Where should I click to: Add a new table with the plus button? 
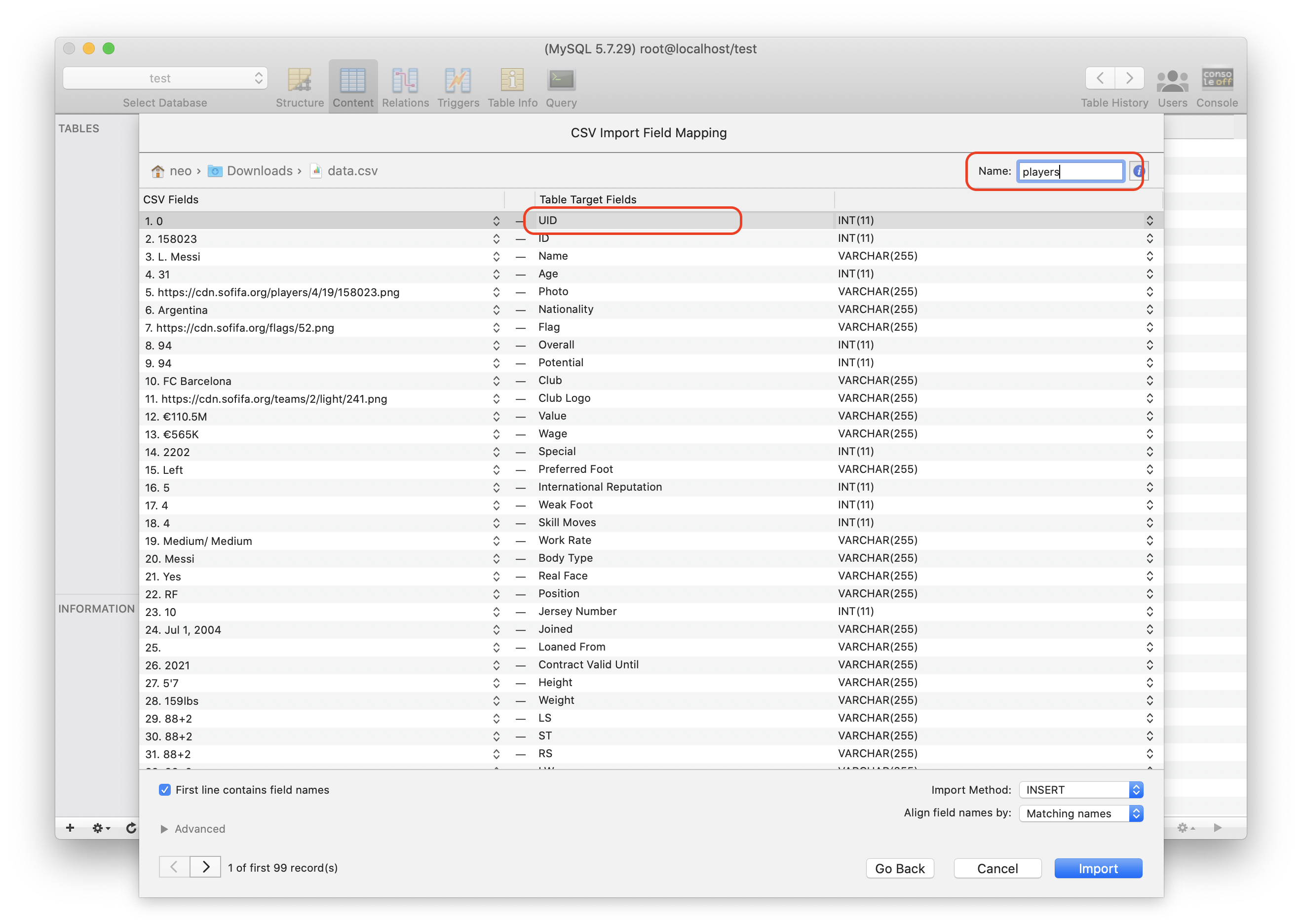pyautogui.click(x=70, y=828)
